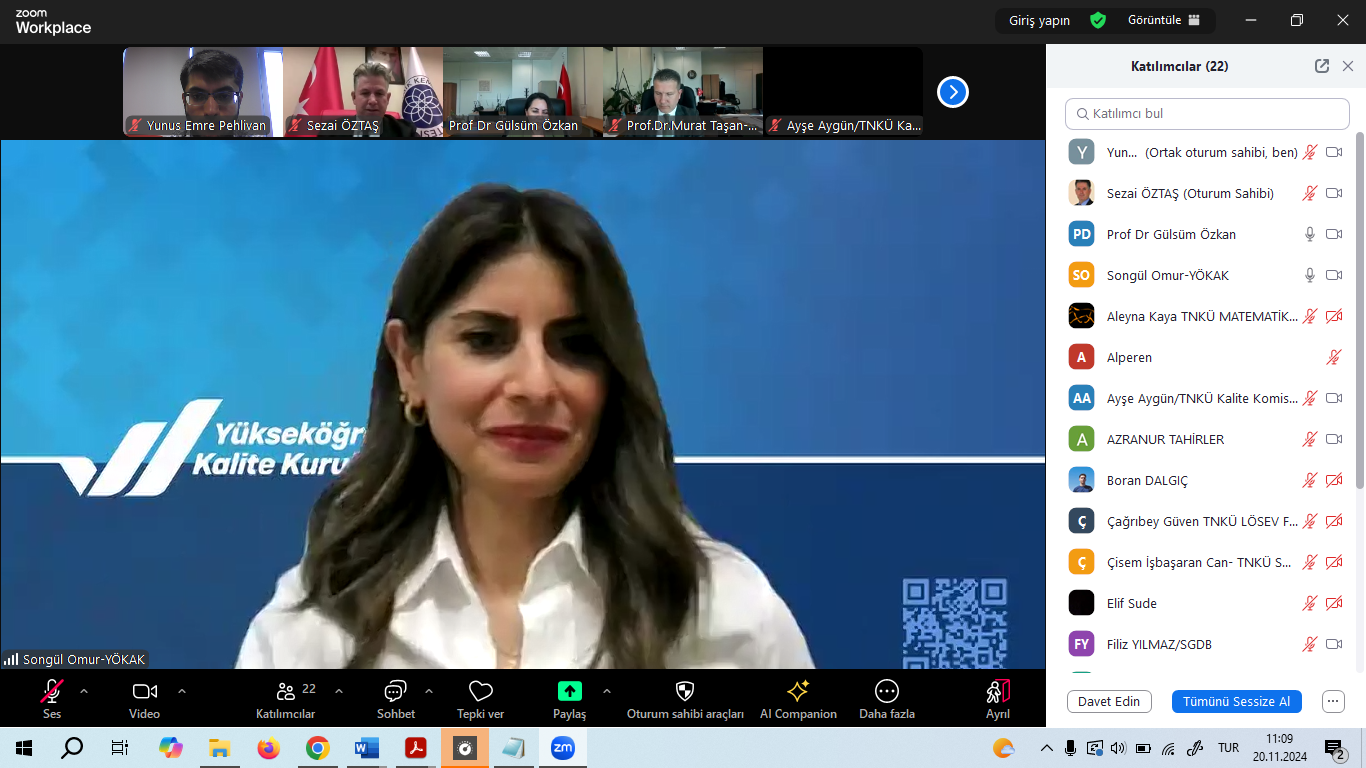Open Firefox from taskbar
1366x768 pixels.
coord(269,748)
